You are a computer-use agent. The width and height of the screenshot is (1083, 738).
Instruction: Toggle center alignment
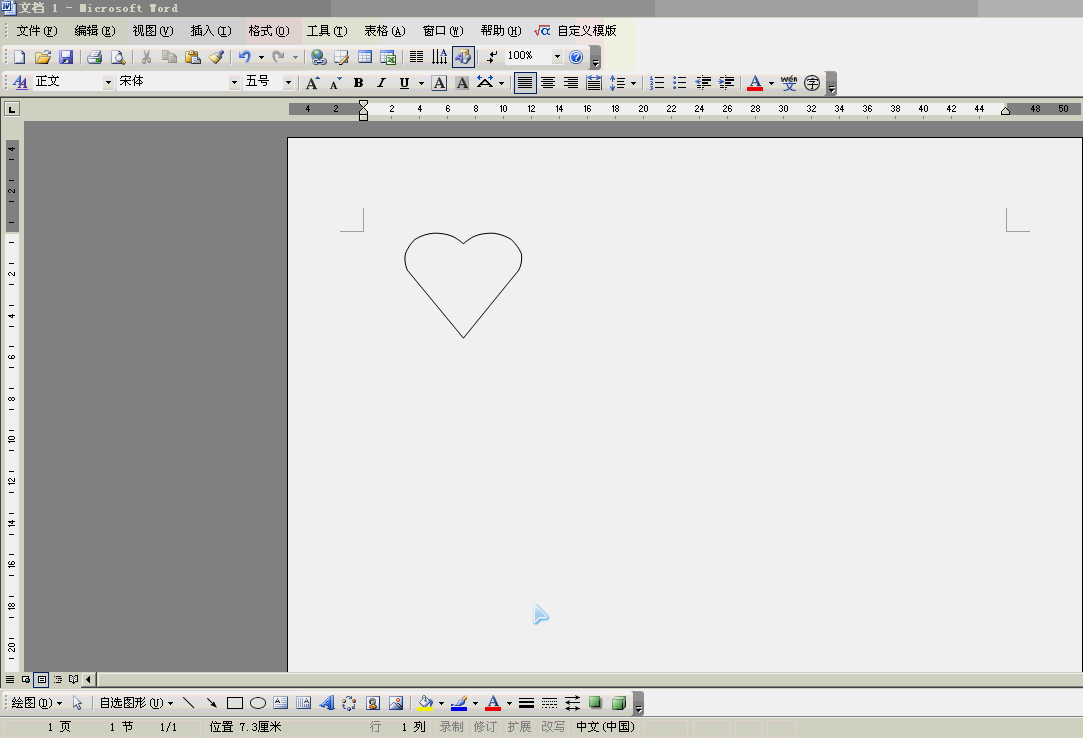pyautogui.click(x=548, y=83)
